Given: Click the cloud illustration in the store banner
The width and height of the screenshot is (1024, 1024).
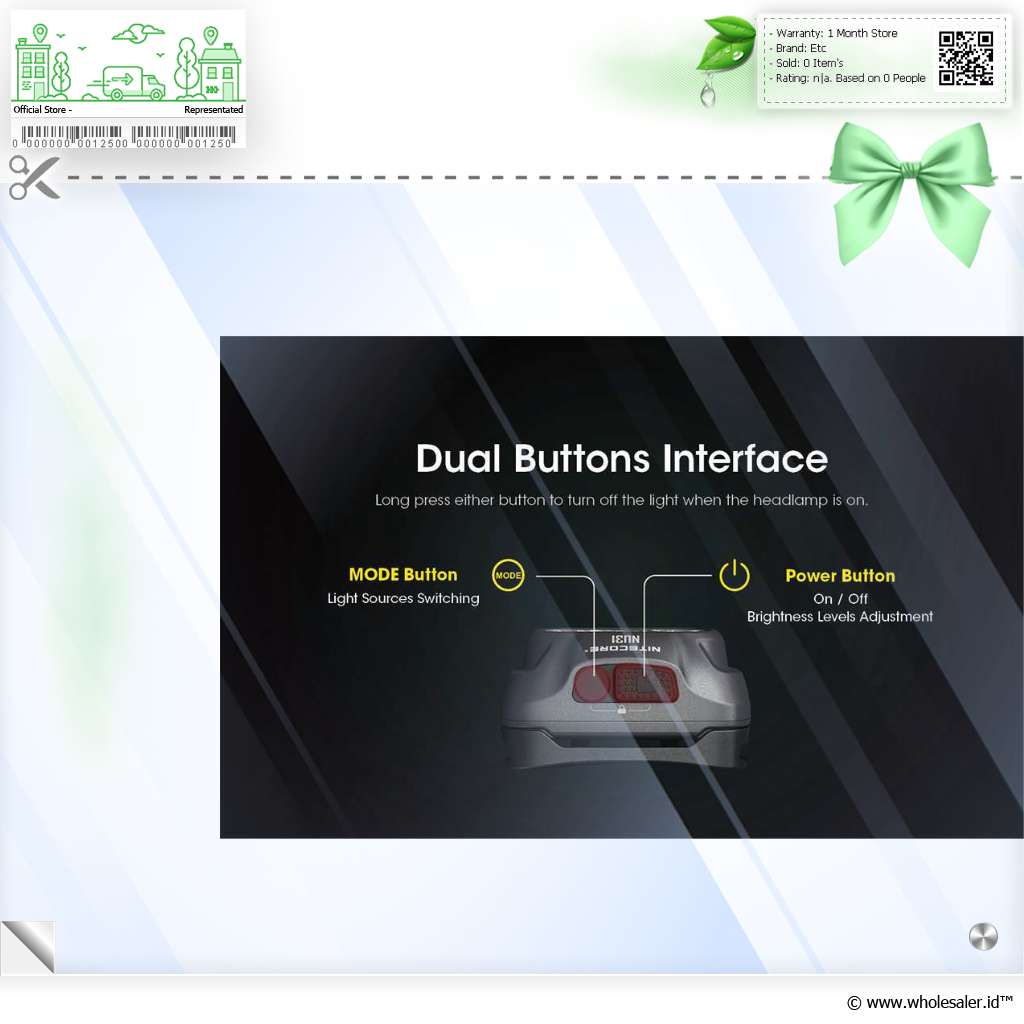Looking at the screenshot, I should [138, 33].
